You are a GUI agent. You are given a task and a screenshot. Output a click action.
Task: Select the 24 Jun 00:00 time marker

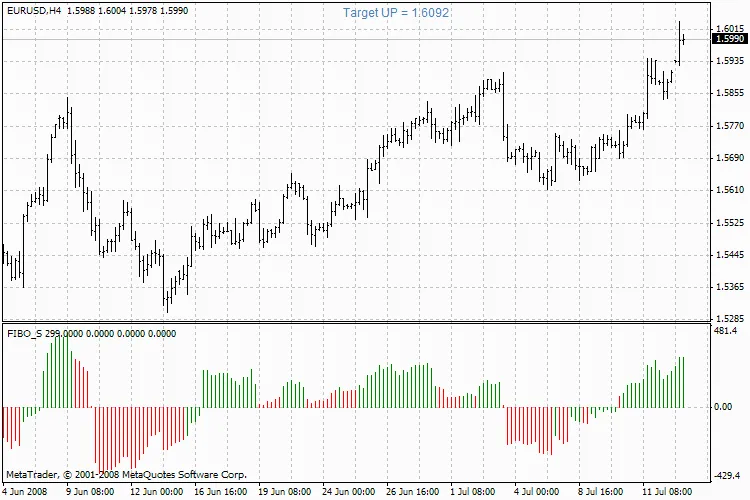(x=349, y=492)
